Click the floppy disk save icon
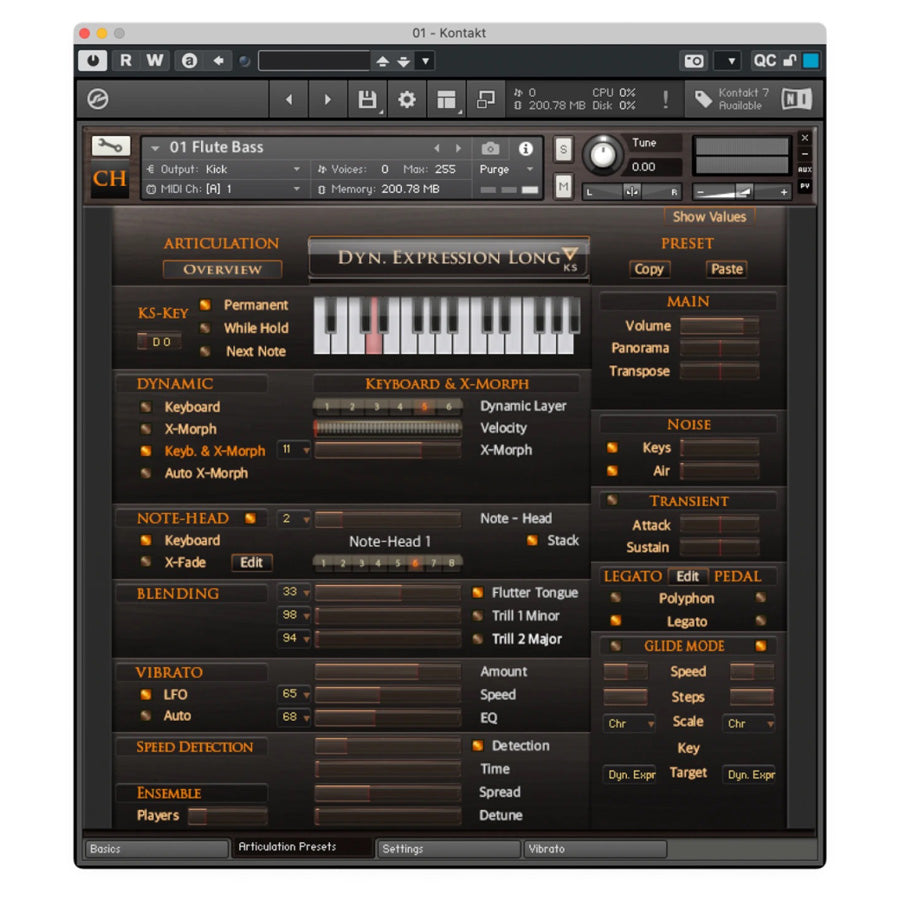The width and height of the screenshot is (900, 900). pyautogui.click(x=367, y=99)
